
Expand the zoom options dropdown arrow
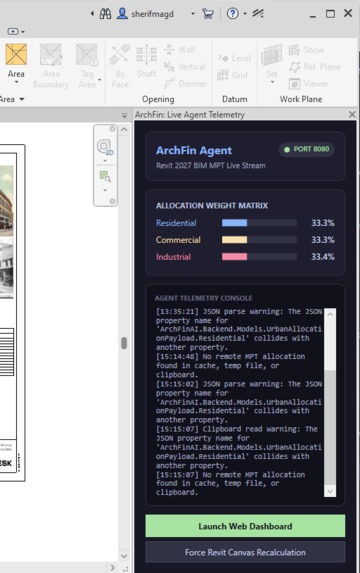(105, 190)
